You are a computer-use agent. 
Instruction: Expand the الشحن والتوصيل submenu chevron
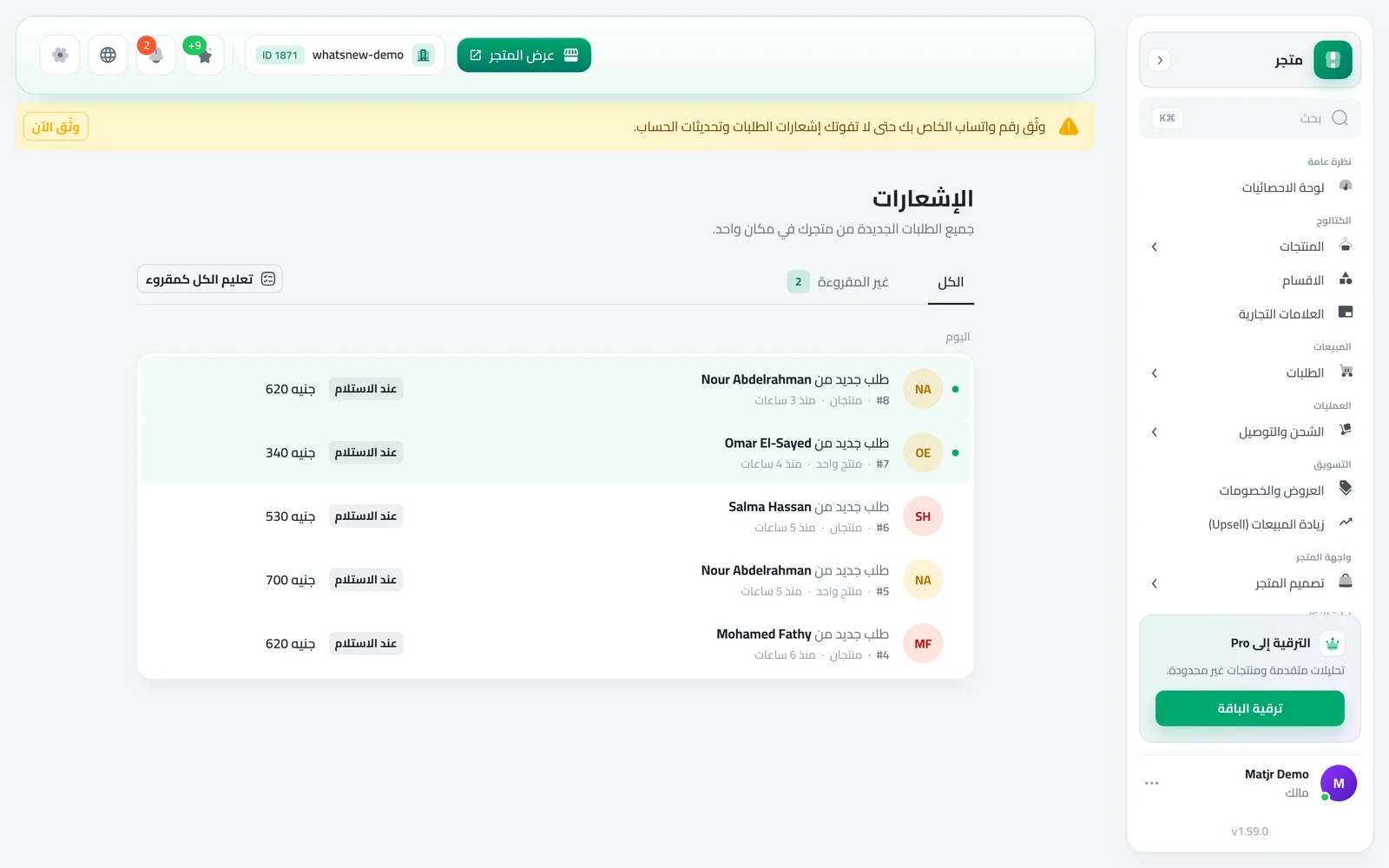coord(1154,432)
